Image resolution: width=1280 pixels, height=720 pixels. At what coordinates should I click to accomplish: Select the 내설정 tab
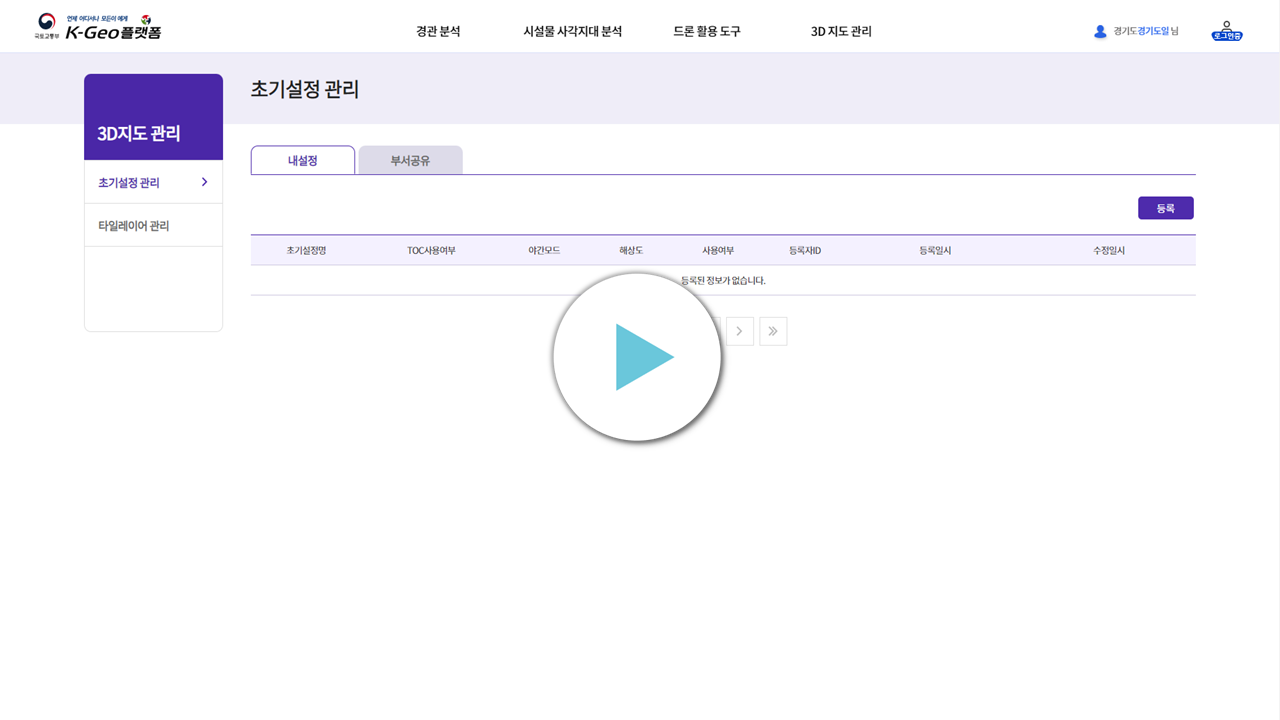303,159
